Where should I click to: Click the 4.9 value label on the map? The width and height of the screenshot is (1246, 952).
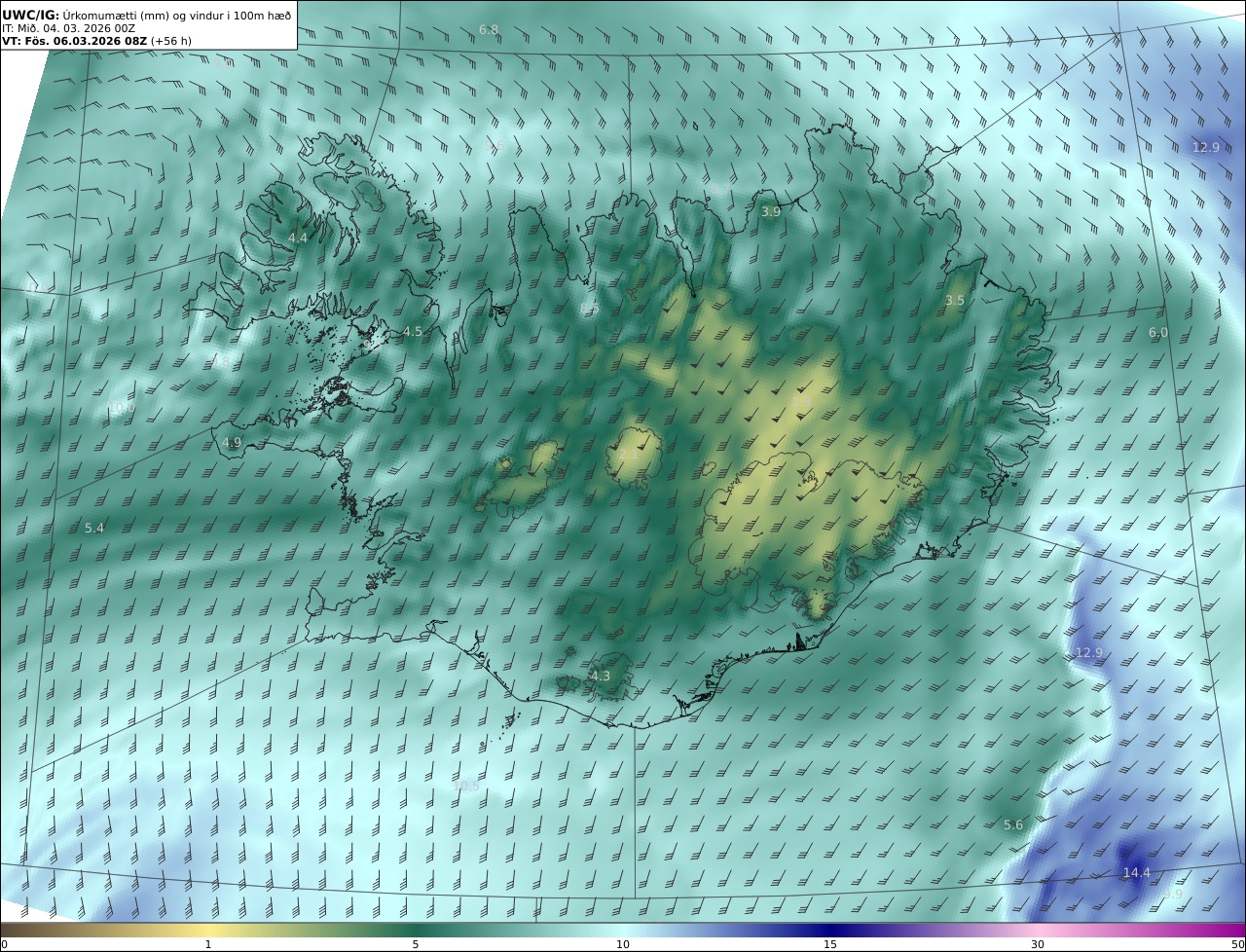tap(232, 442)
